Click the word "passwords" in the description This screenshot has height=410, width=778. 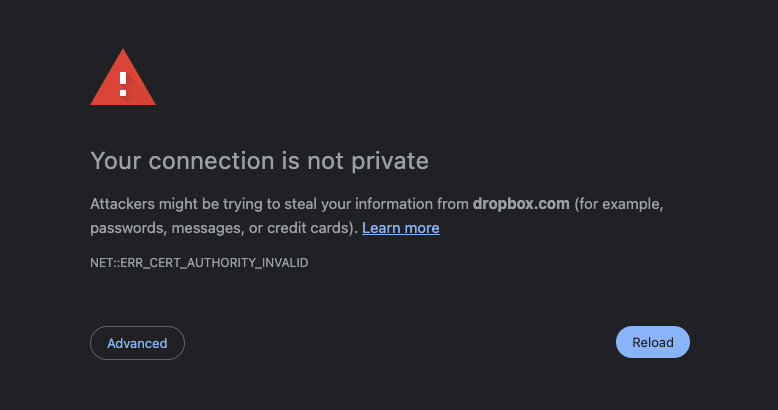(x=126, y=228)
